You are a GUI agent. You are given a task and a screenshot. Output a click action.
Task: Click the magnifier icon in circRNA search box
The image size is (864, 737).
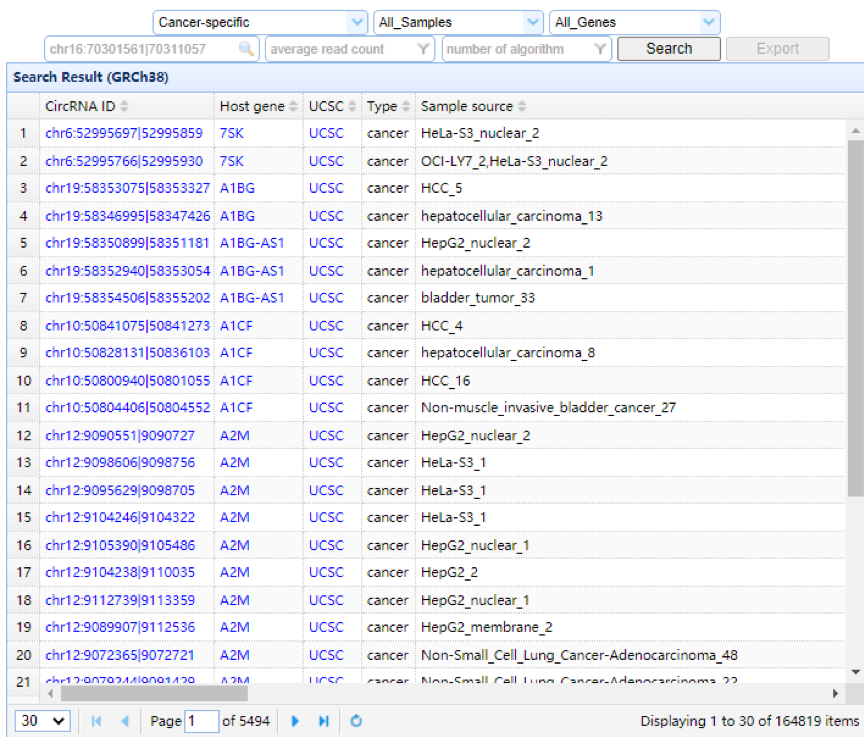(x=246, y=49)
